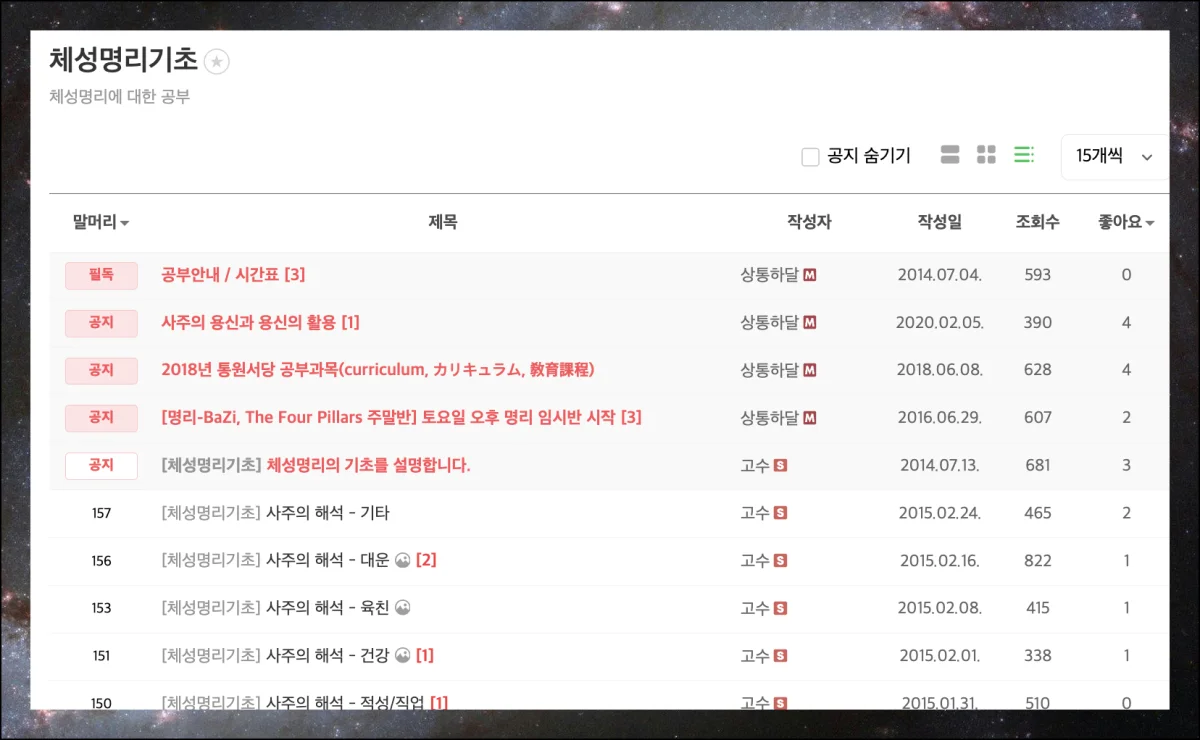This screenshot has width=1200, height=740.
Task: Click the favorite star next to 체성명리기초
Action: pyautogui.click(x=217, y=62)
